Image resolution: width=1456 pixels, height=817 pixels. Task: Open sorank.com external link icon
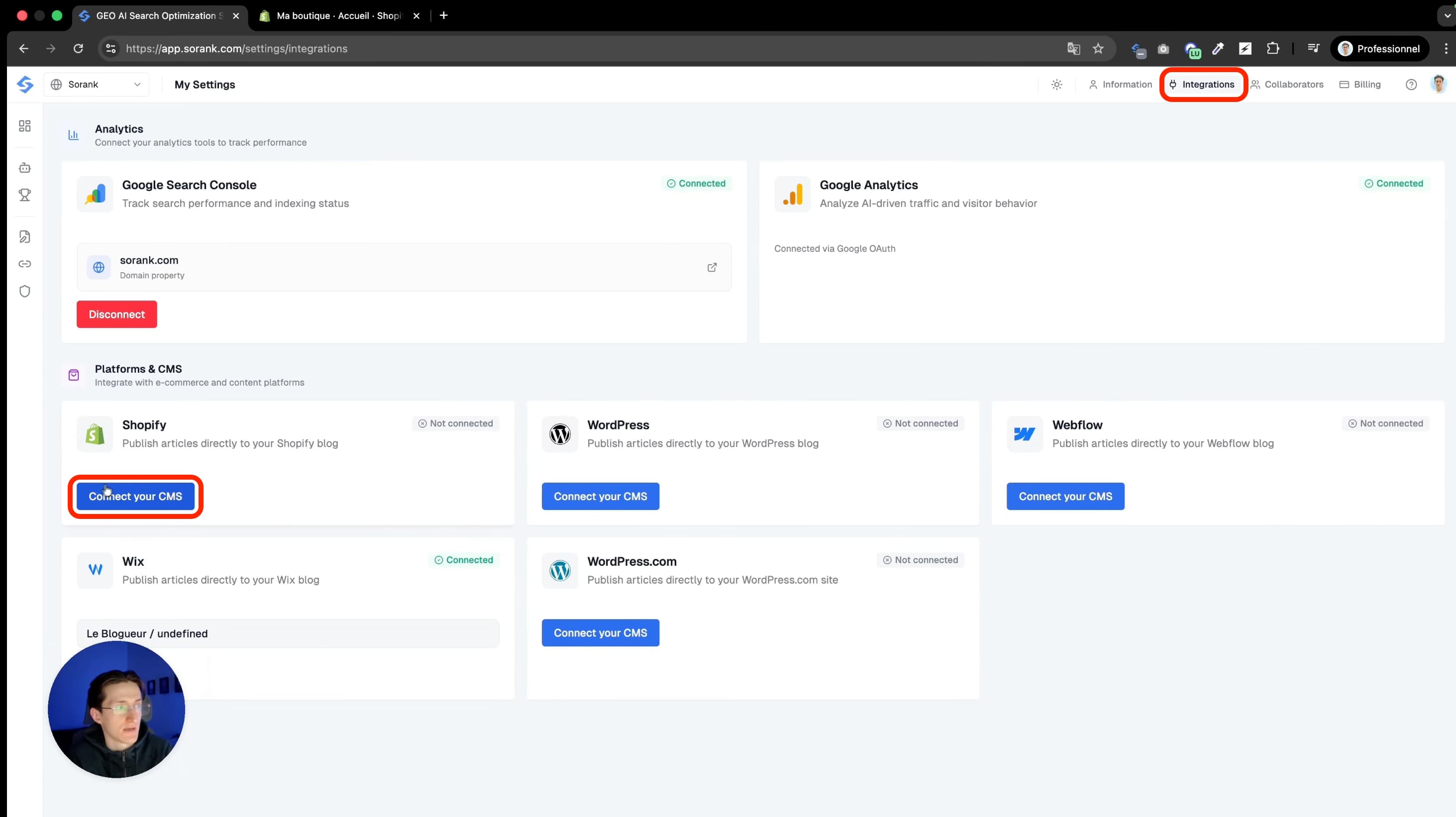coord(712,267)
